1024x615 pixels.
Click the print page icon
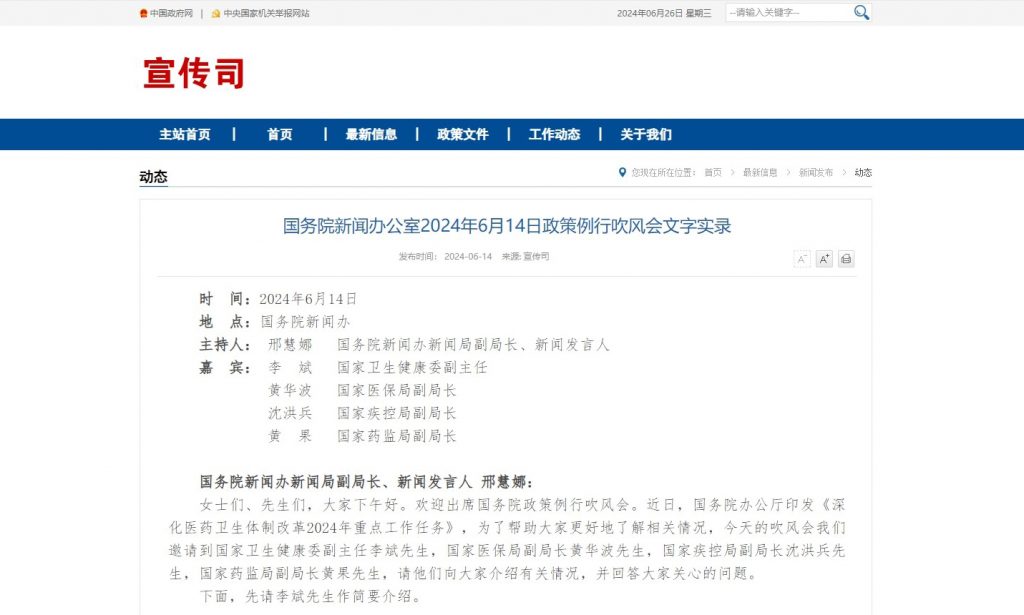[846, 259]
